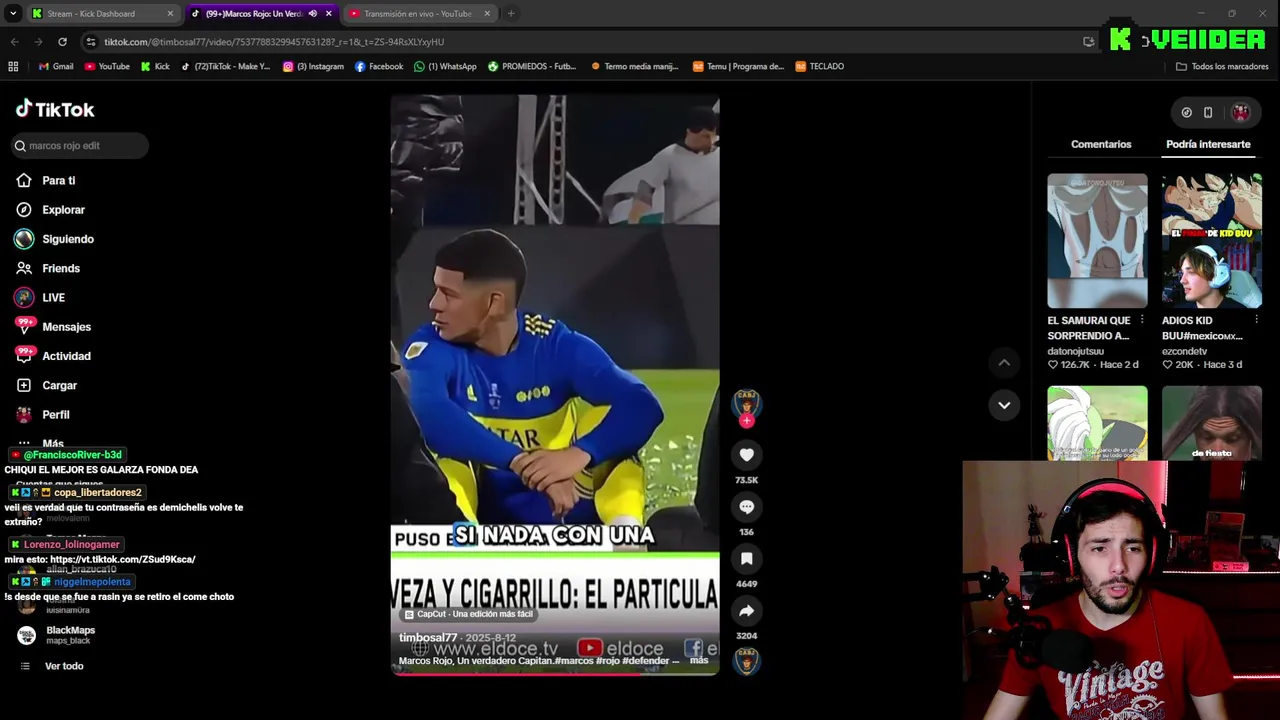
Task: Share the video with arrow icon
Action: tap(746, 611)
